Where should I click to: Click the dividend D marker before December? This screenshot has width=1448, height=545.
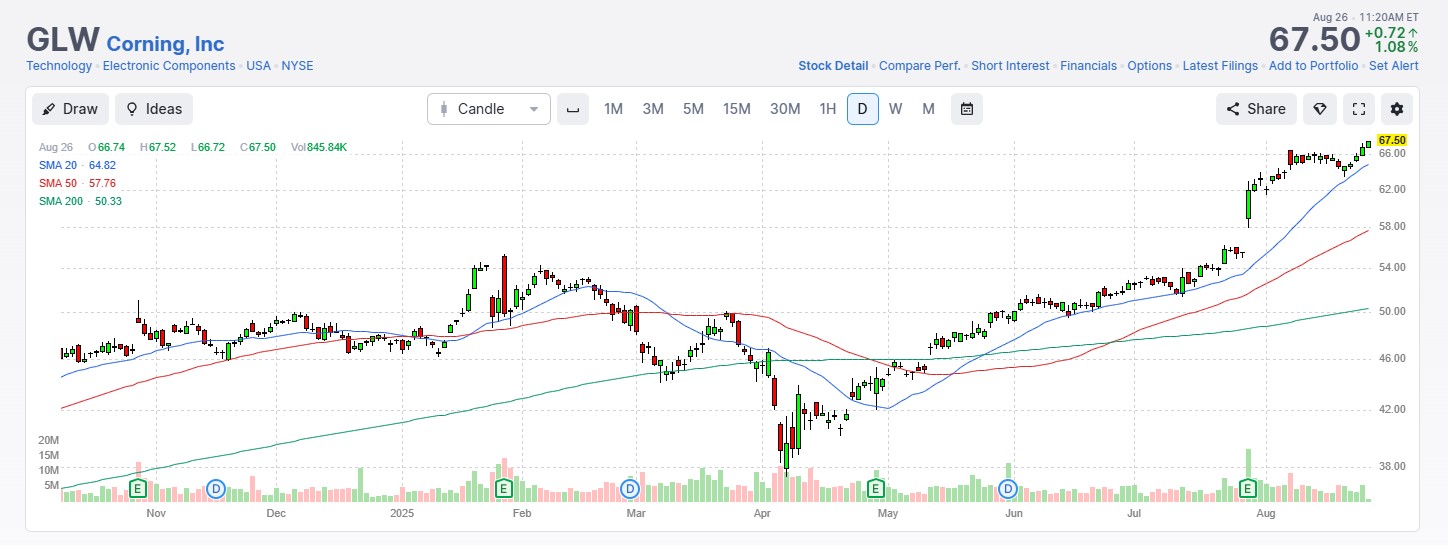point(215,488)
